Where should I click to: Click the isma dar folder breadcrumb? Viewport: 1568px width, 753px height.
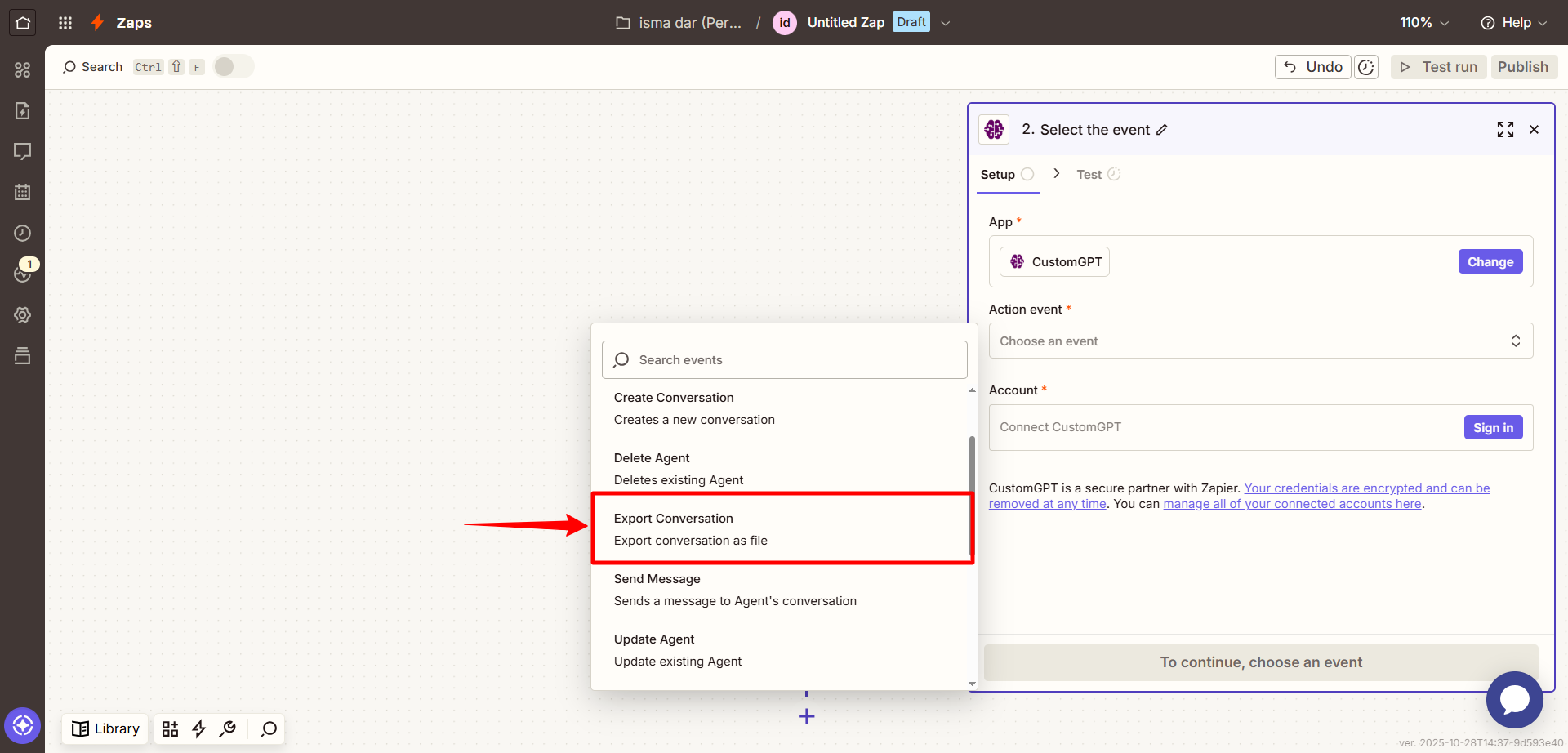click(679, 23)
